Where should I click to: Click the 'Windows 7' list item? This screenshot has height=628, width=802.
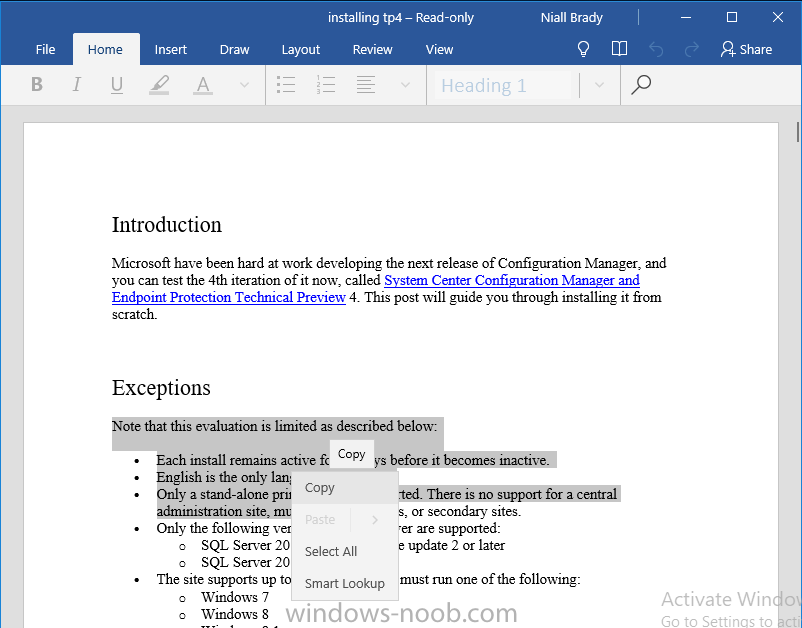coord(235,597)
